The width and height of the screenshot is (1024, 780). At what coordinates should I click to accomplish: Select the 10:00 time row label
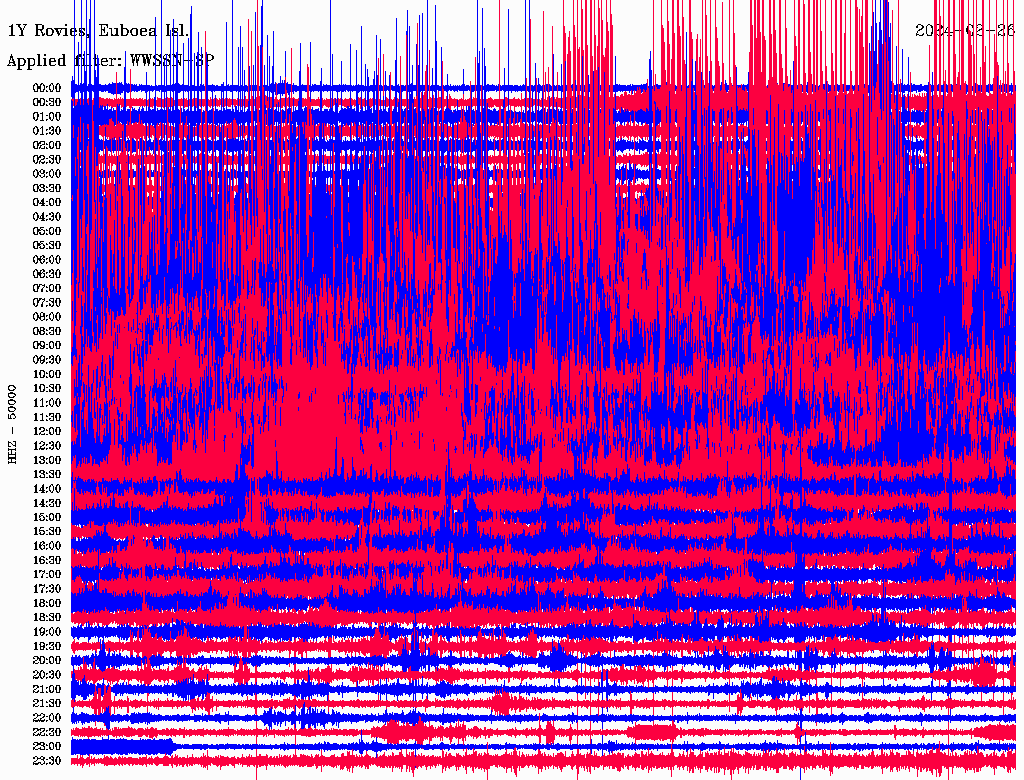coord(47,374)
